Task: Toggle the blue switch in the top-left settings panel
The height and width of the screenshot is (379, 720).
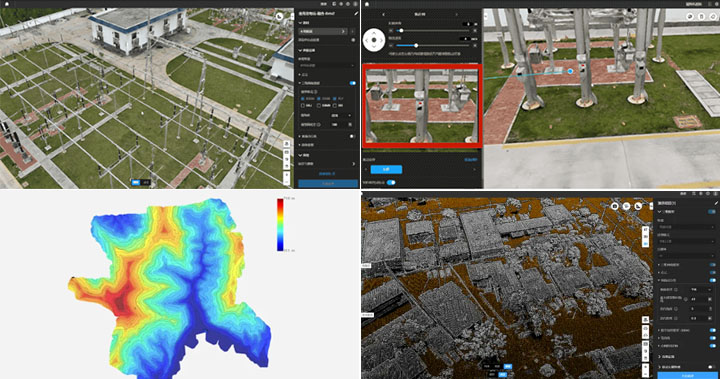Action: (x=352, y=83)
